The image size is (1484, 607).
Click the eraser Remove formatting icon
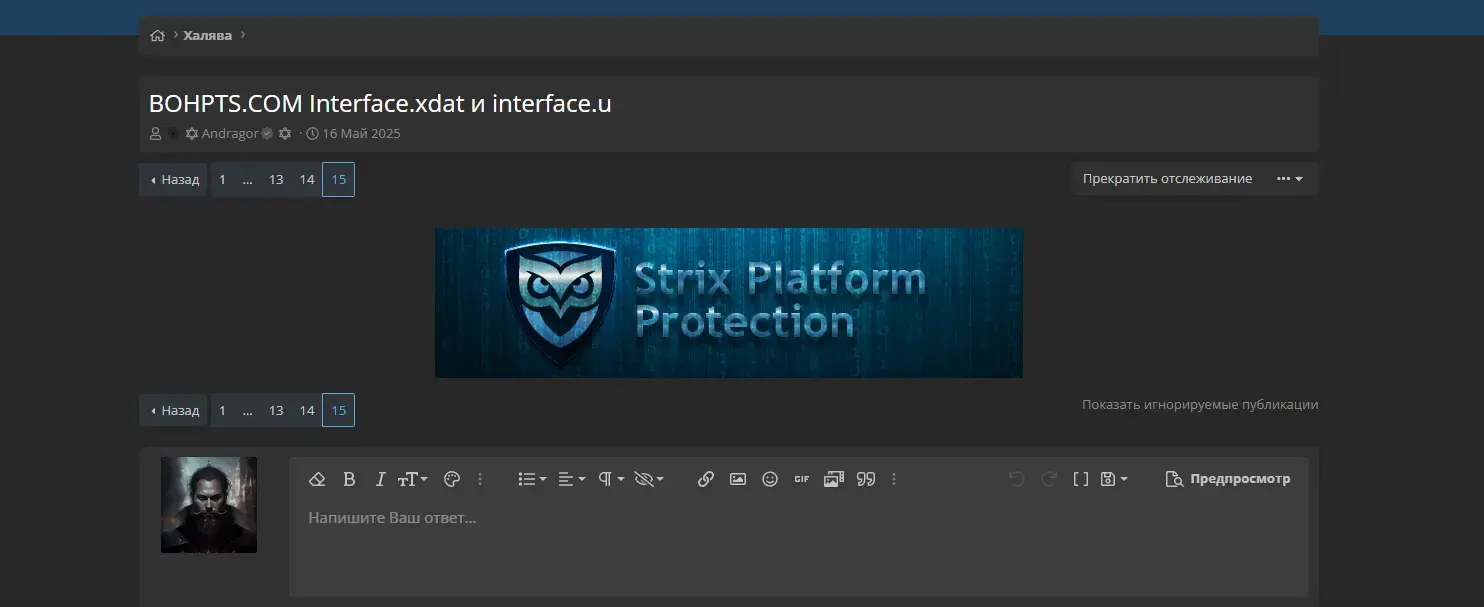(317, 479)
